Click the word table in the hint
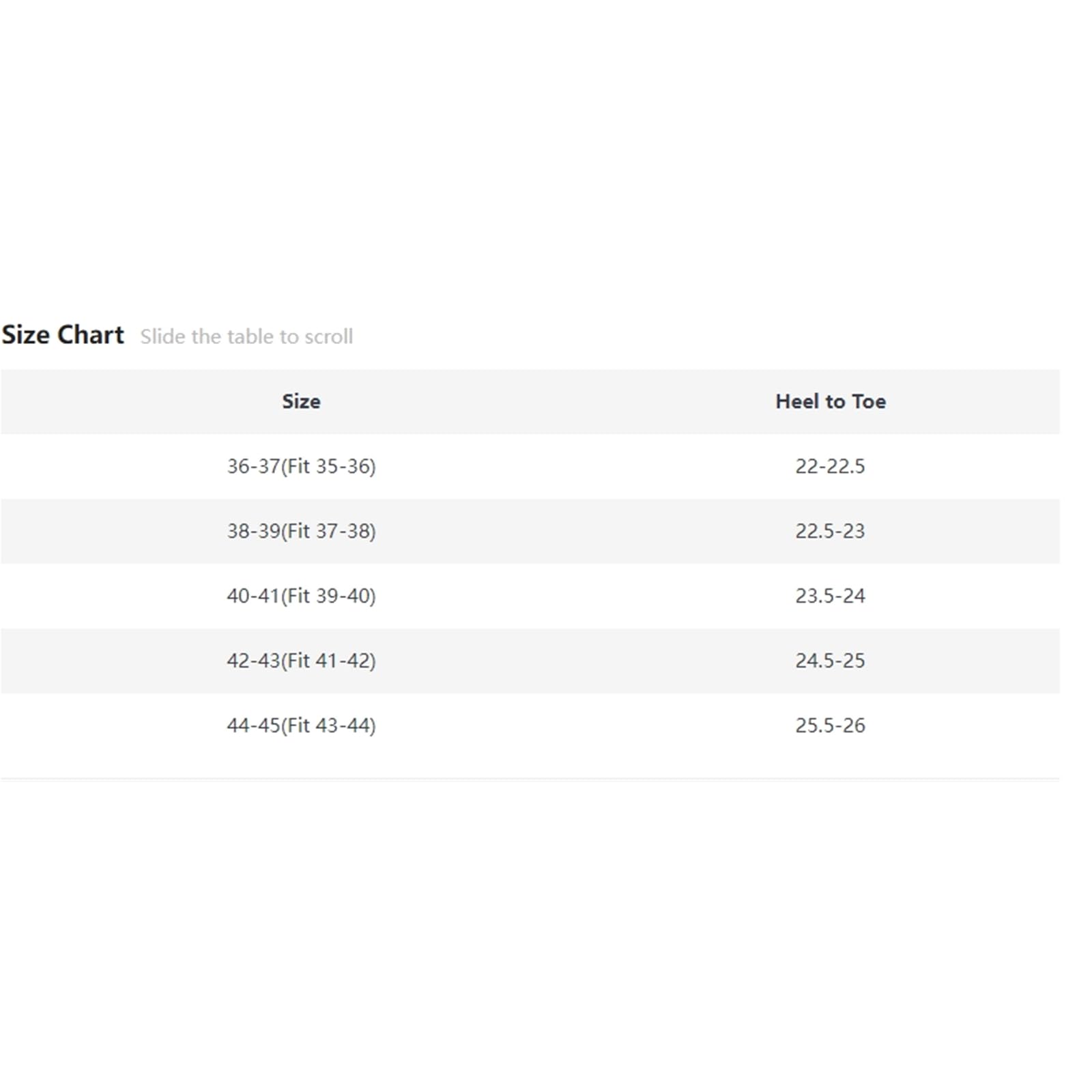Viewport: 1092px width, 1092px height. tap(250, 336)
